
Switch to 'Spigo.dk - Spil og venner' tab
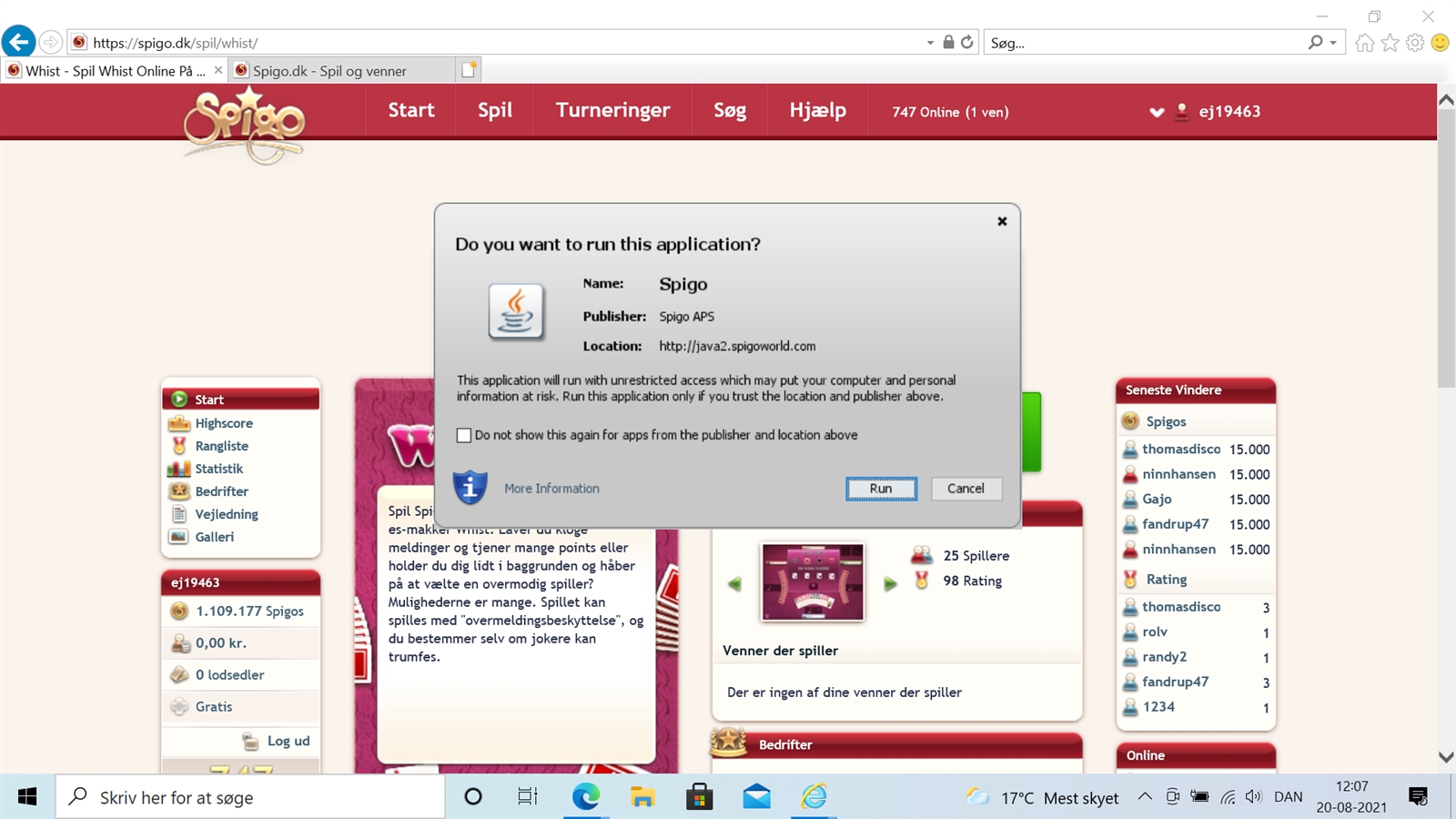[329, 71]
